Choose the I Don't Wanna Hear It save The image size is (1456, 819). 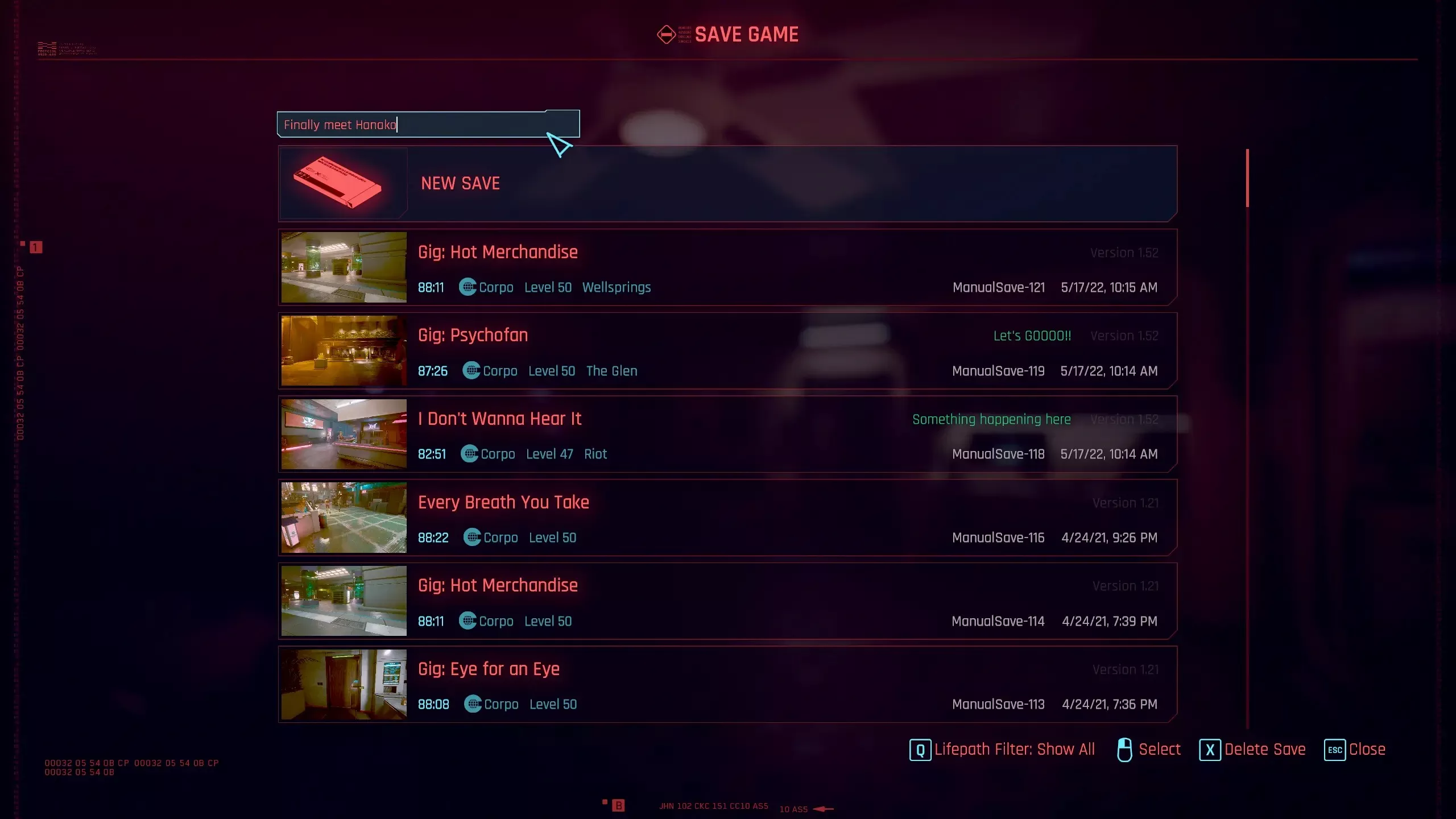[x=727, y=434]
